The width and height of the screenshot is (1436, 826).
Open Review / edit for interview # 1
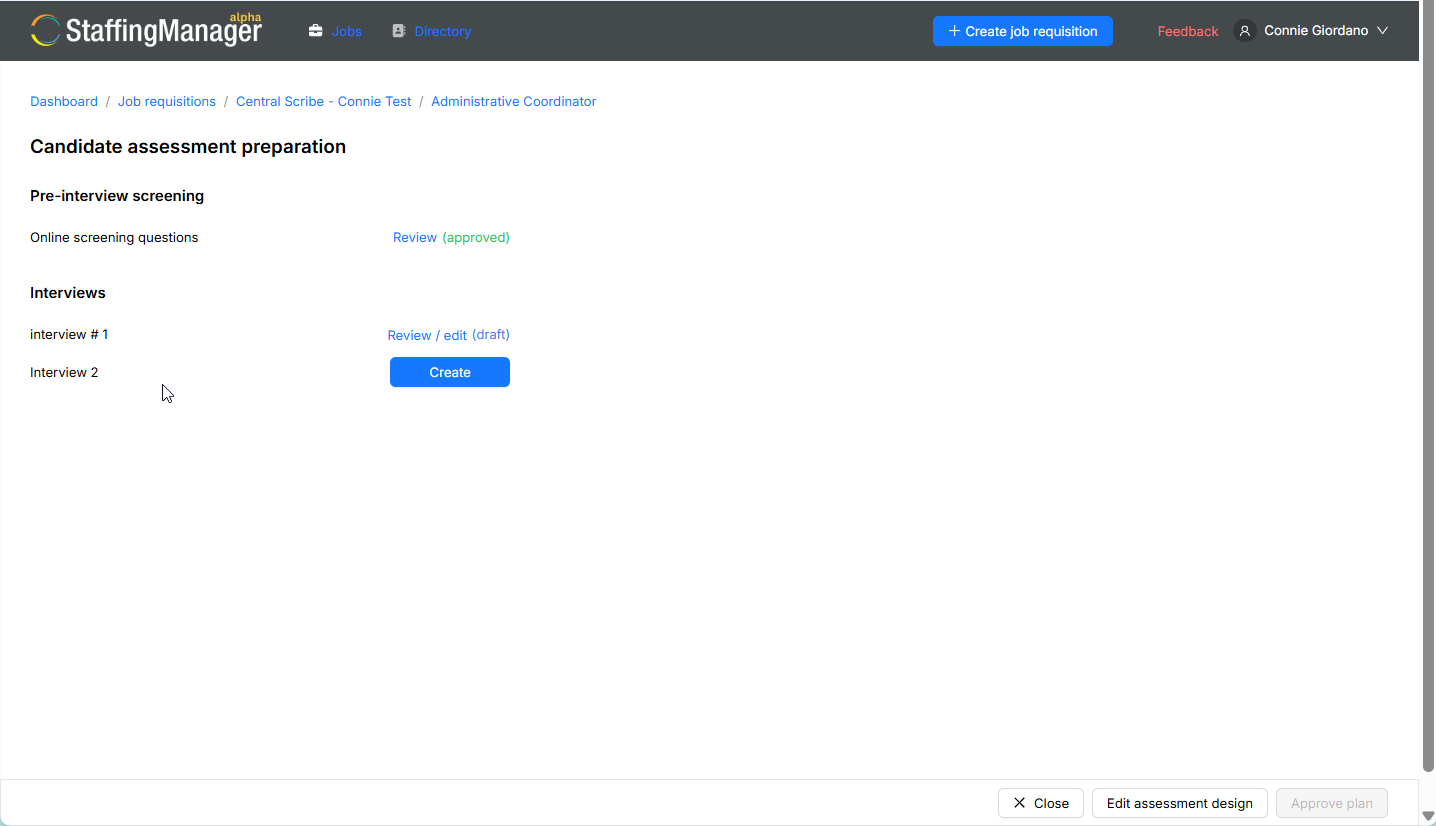point(427,335)
